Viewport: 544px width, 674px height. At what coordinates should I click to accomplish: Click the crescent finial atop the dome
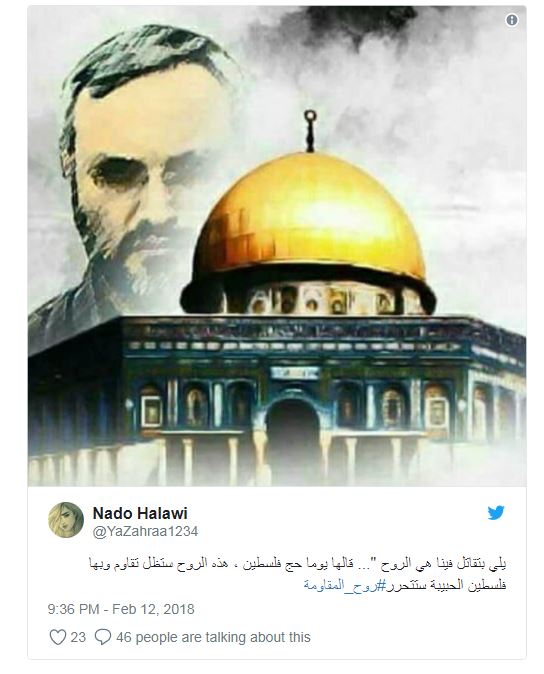tap(310, 131)
